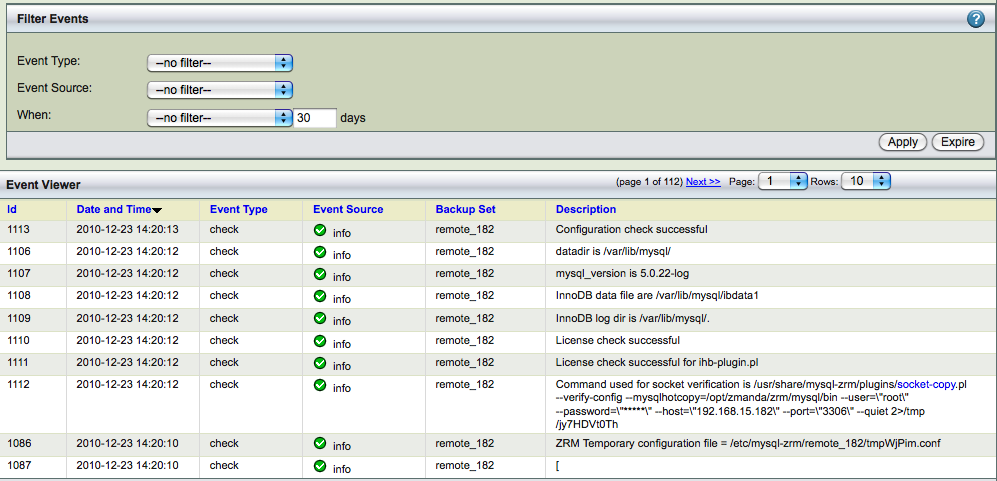Open the Rows per page dropdown
The image size is (997, 481).
pyautogui.click(x=866, y=181)
